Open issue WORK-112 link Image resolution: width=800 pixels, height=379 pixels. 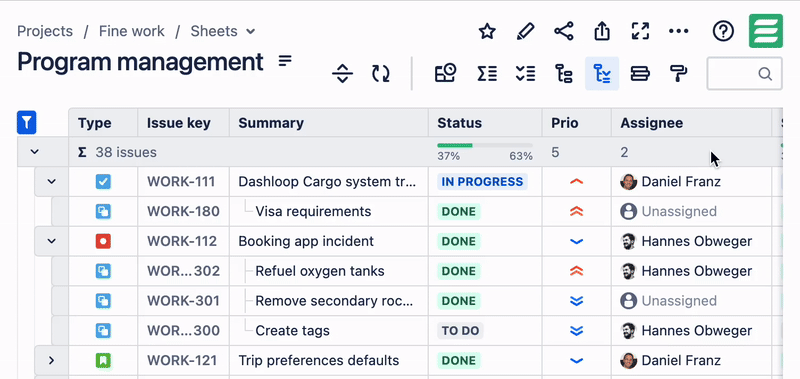182,241
